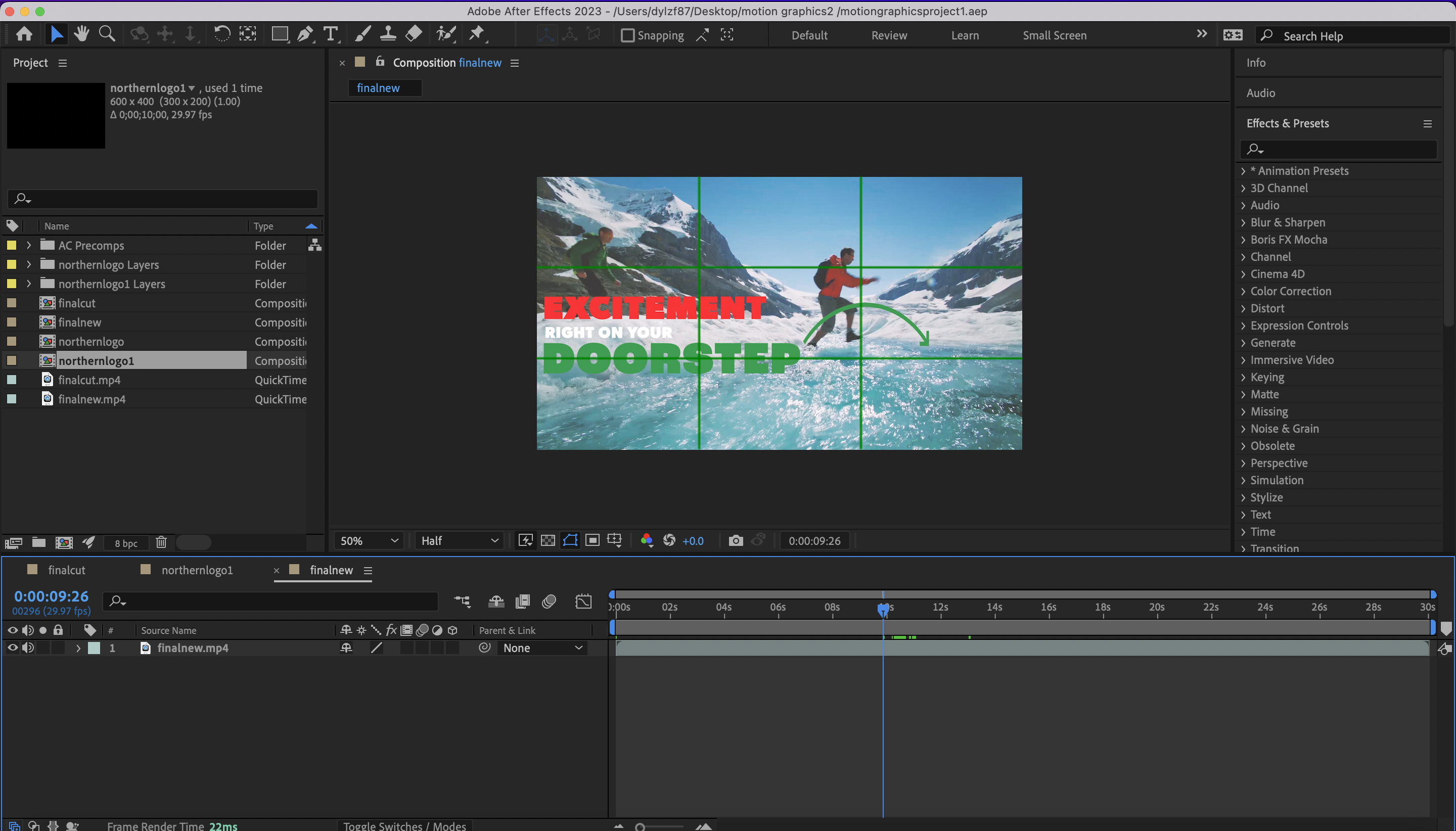Viewport: 1456px width, 831px height.
Task: Create a new folder in Project panel
Action: [39, 542]
